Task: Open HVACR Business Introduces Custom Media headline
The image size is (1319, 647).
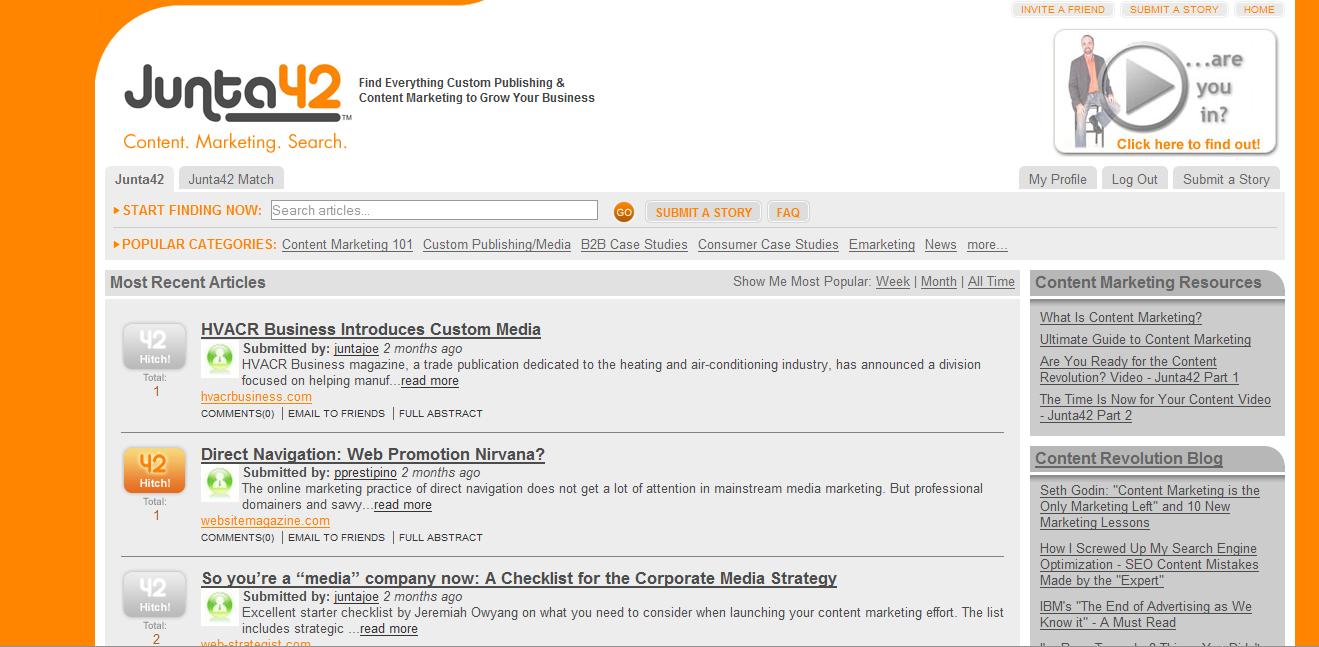Action: pos(371,329)
